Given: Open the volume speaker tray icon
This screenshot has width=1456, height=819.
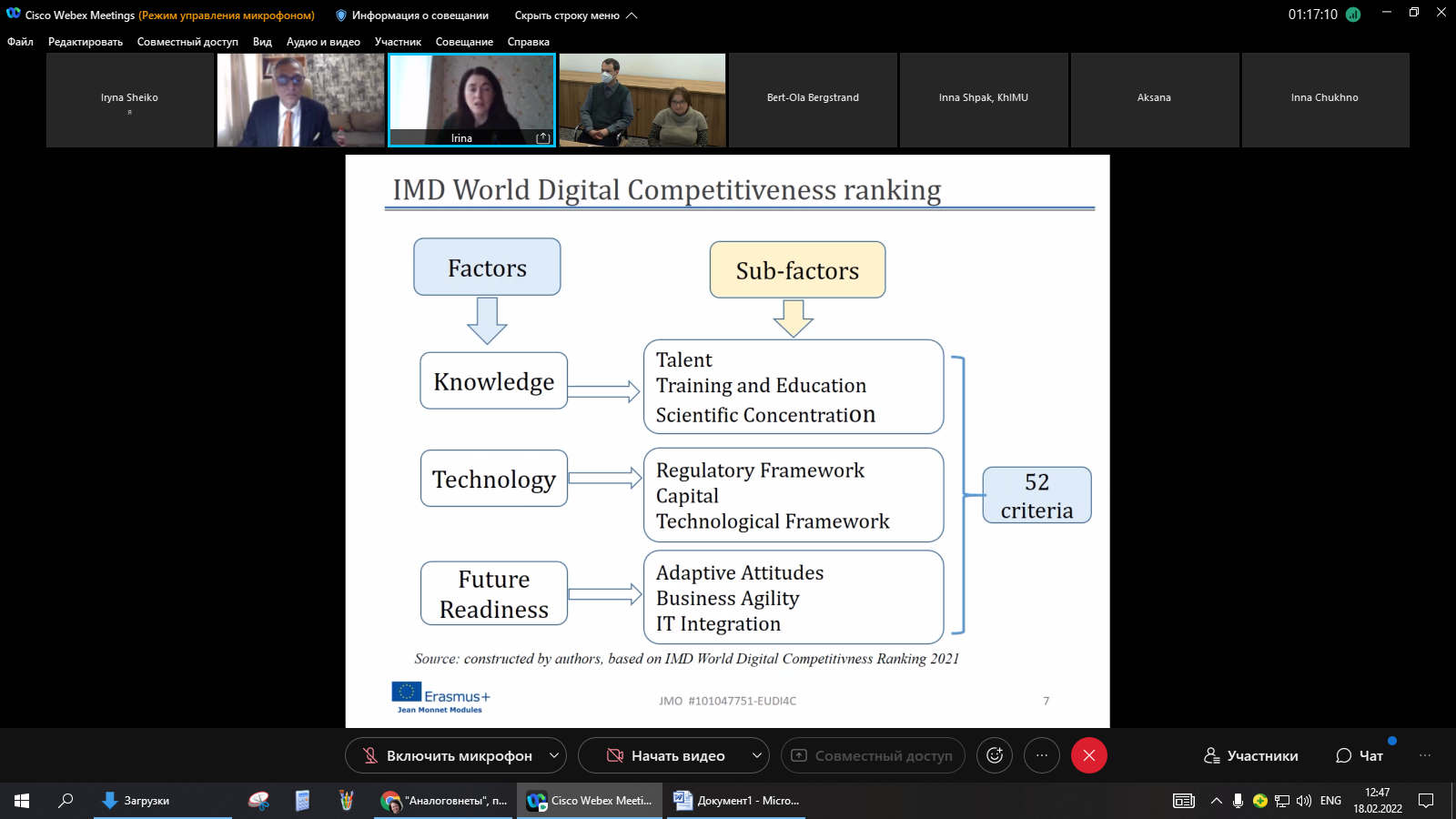Looking at the screenshot, I should [x=1304, y=801].
